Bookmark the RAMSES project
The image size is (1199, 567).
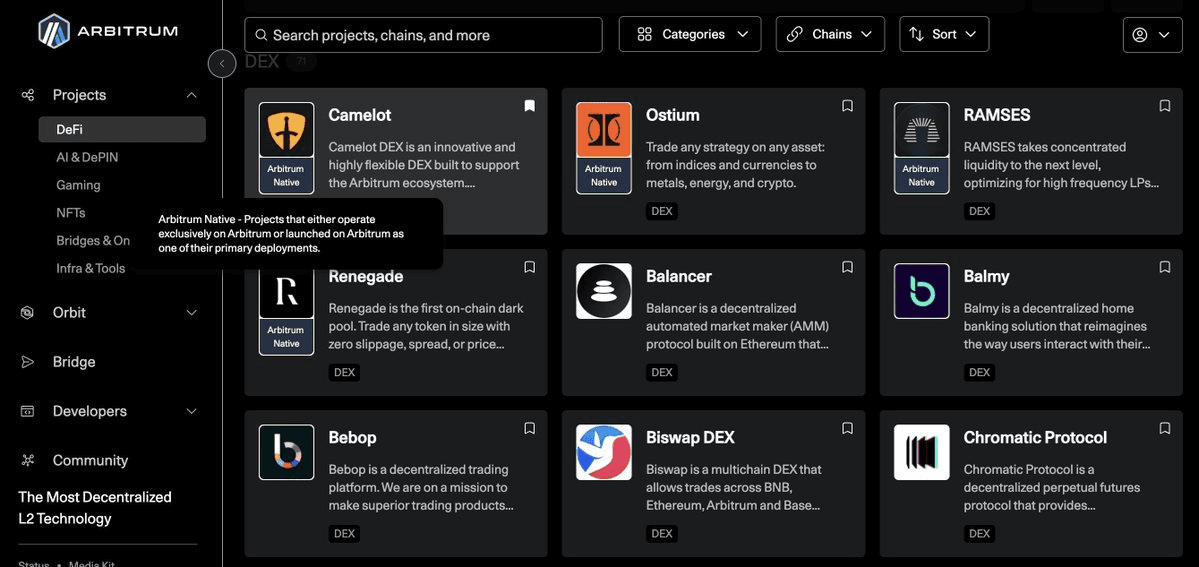tap(1165, 106)
